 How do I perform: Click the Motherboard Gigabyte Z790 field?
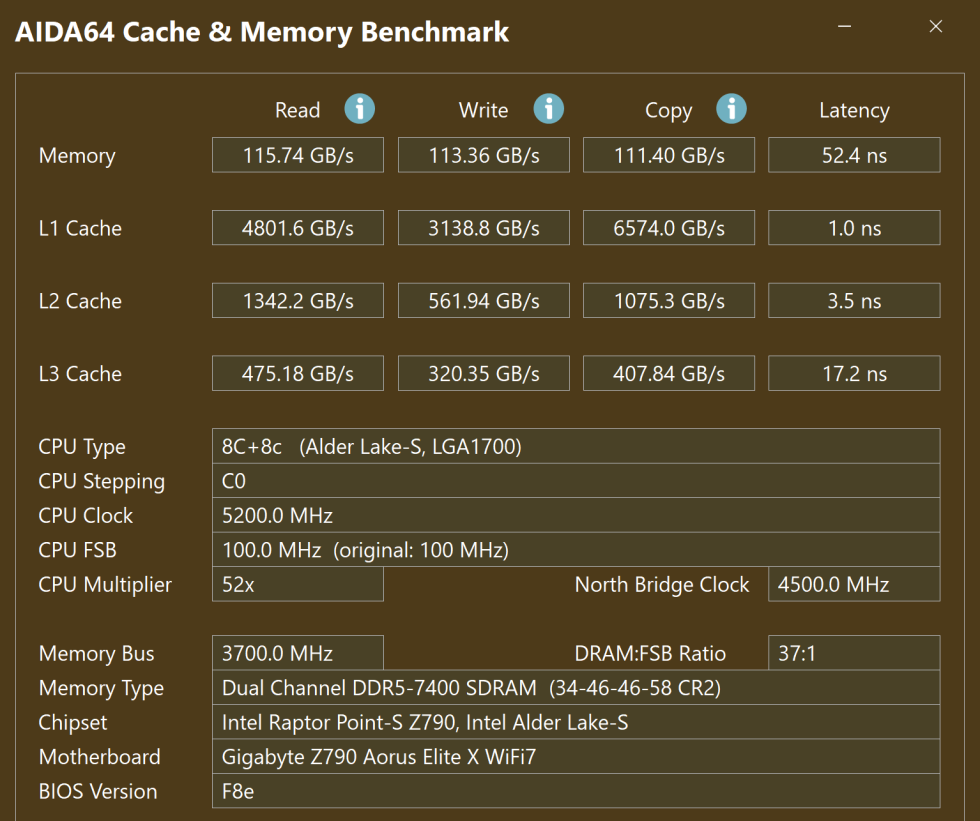point(576,757)
